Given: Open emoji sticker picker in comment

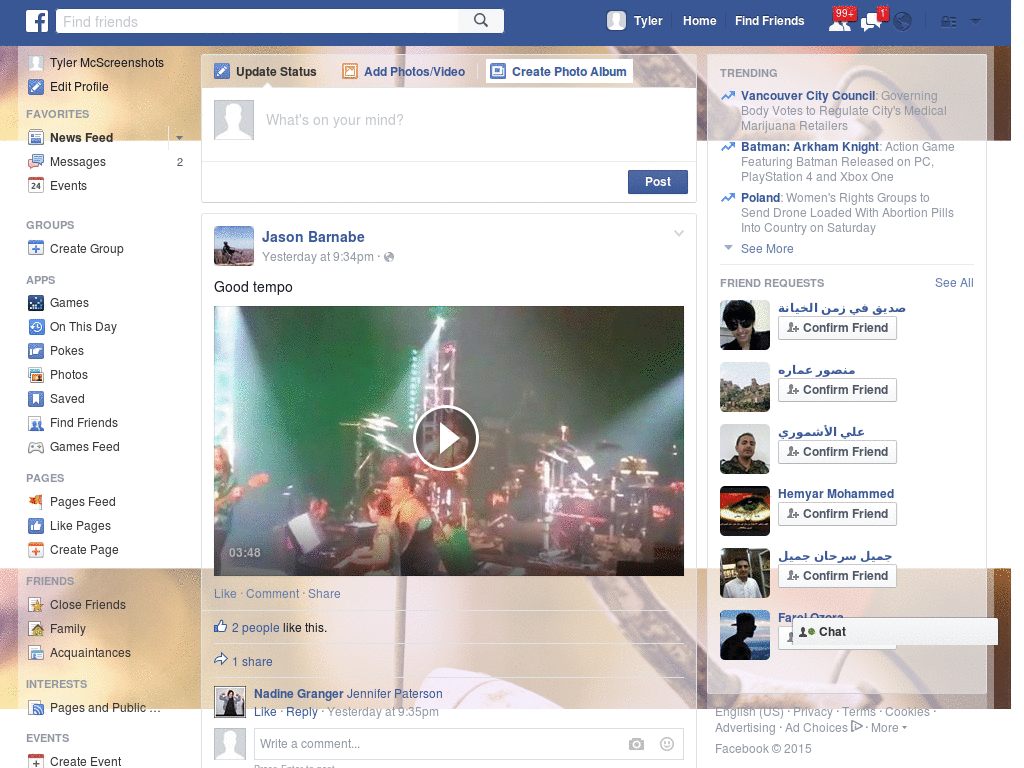Looking at the screenshot, I should coord(666,744).
